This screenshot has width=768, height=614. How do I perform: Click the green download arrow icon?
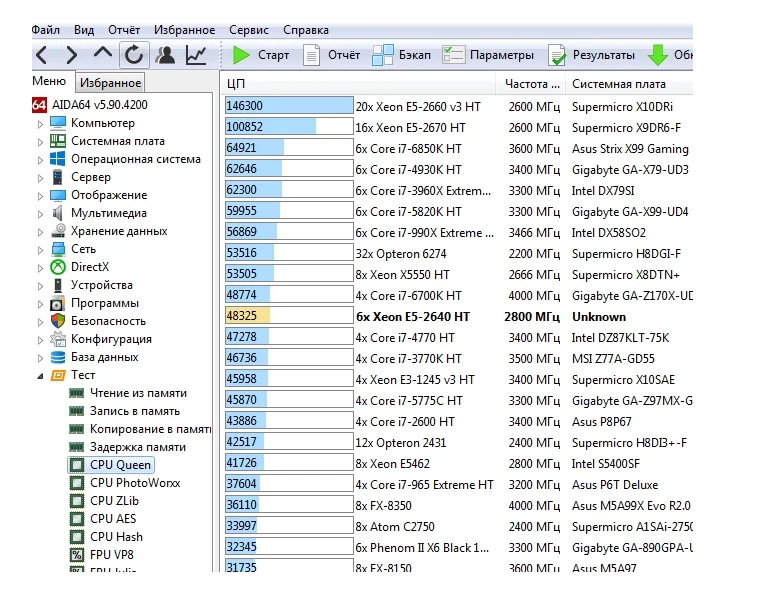(658, 55)
